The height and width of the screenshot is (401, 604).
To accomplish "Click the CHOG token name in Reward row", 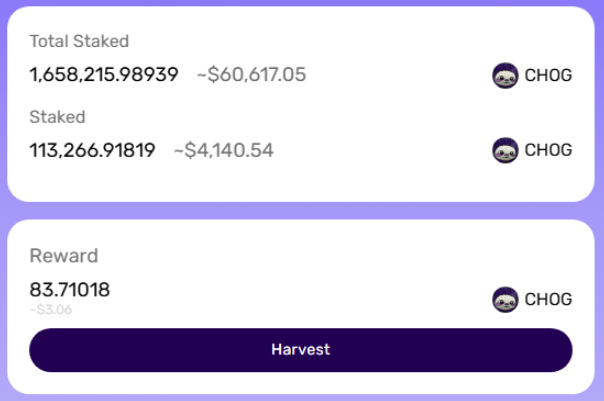I will pyautogui.click(x=548, y=299).
